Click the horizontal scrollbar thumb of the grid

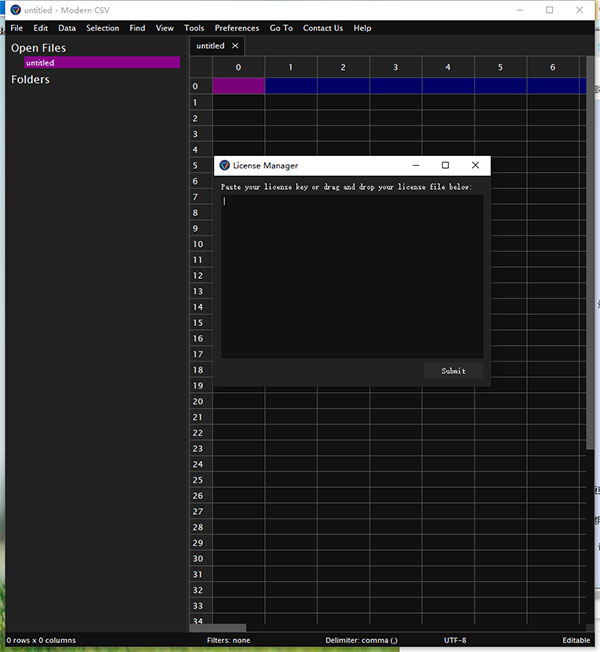point(218,628)
